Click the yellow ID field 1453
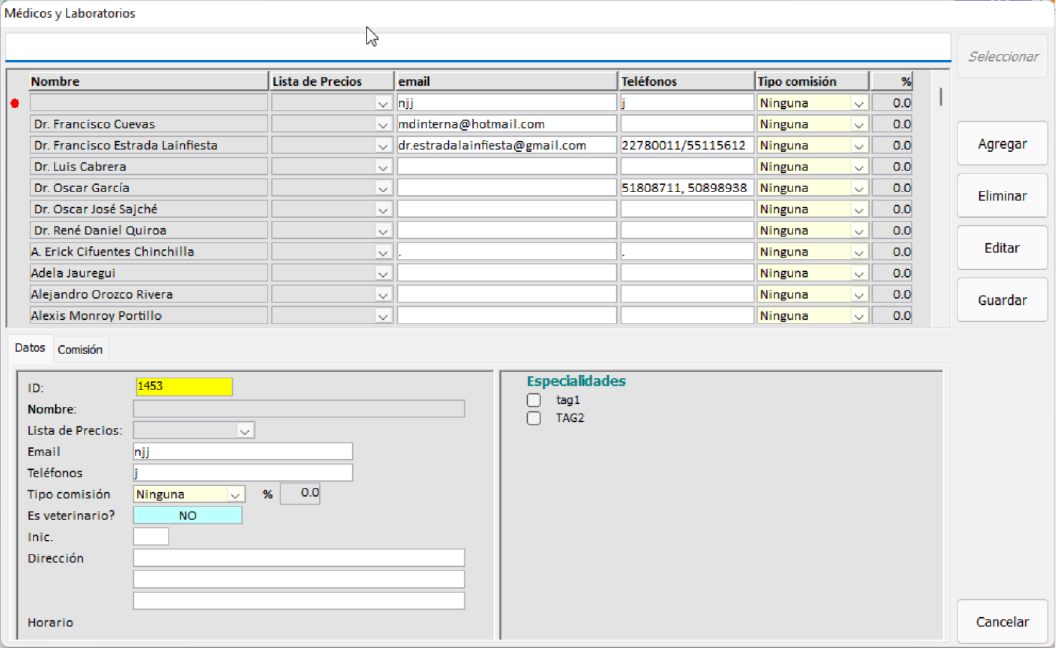 tap(183, 387)
